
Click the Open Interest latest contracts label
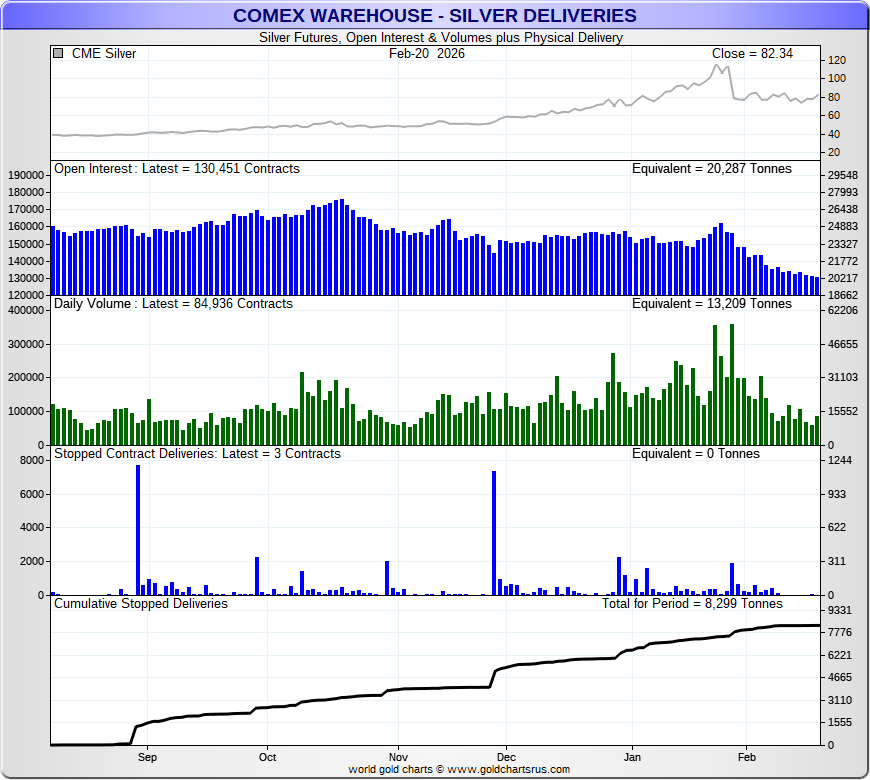click(177, 169)
